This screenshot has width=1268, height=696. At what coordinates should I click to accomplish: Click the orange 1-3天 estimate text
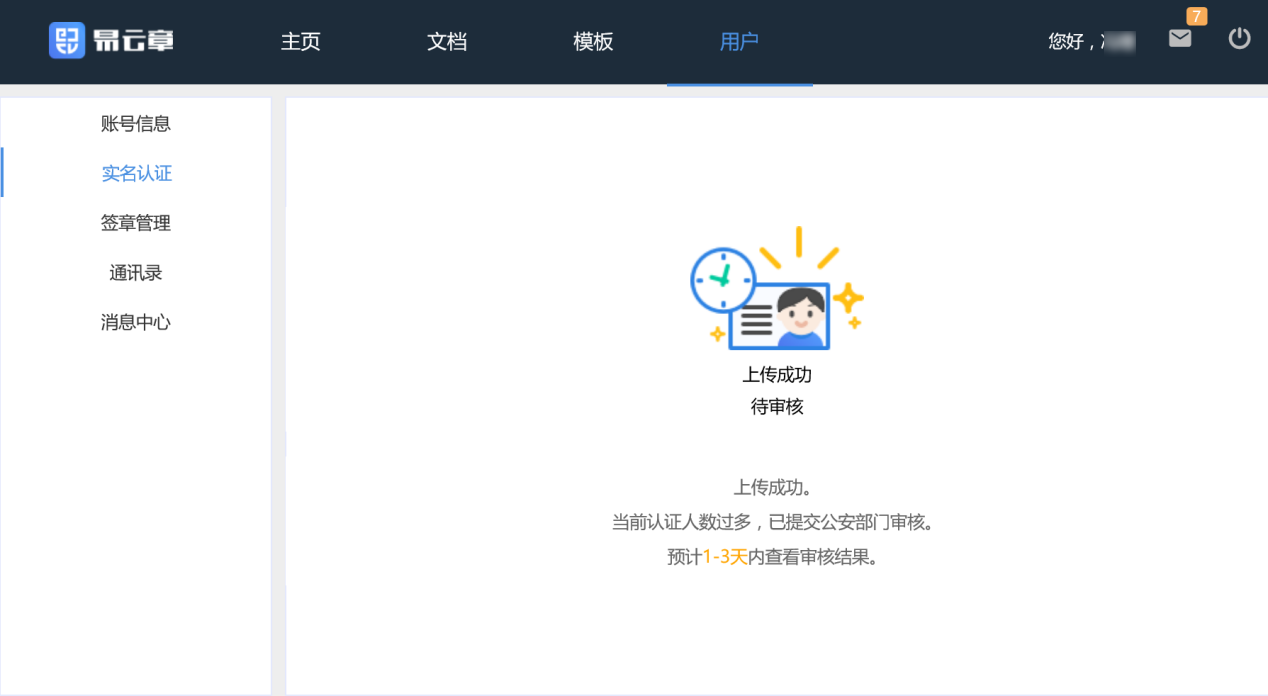pos(725,558)
